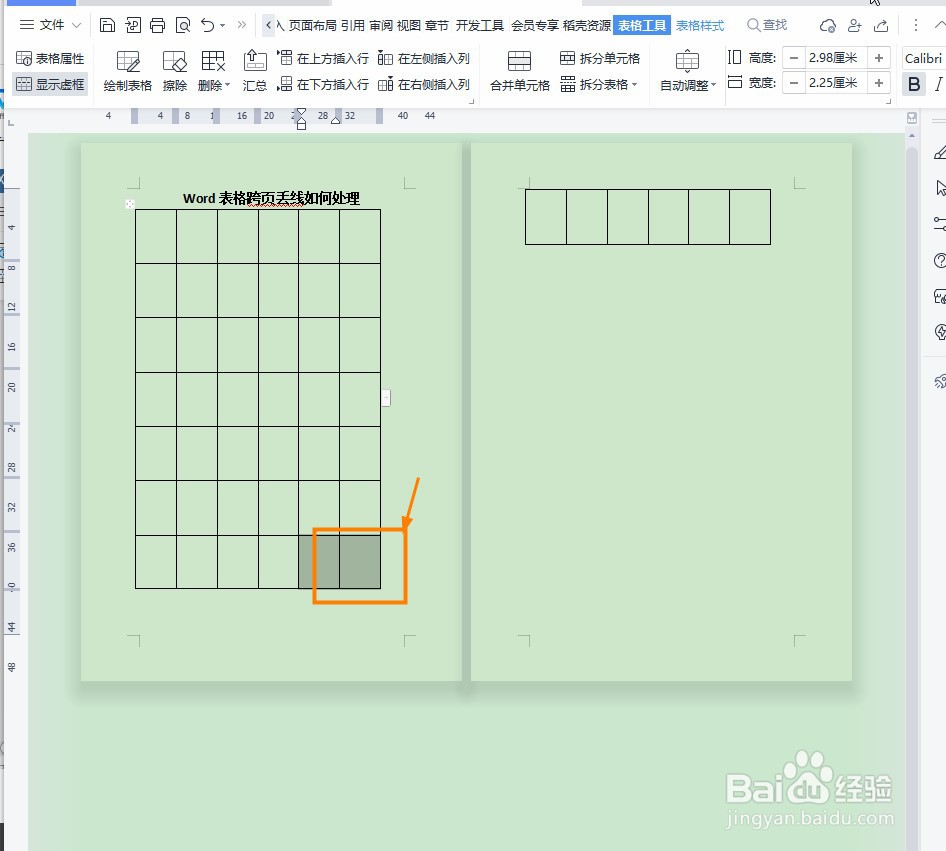Decrease column width with minus button

tap(794, 83)
